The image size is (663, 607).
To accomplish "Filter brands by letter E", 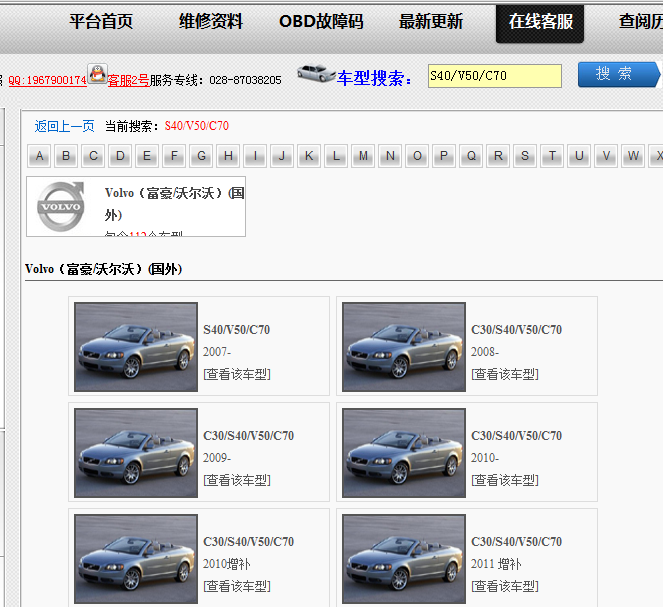I will [147, 156].
